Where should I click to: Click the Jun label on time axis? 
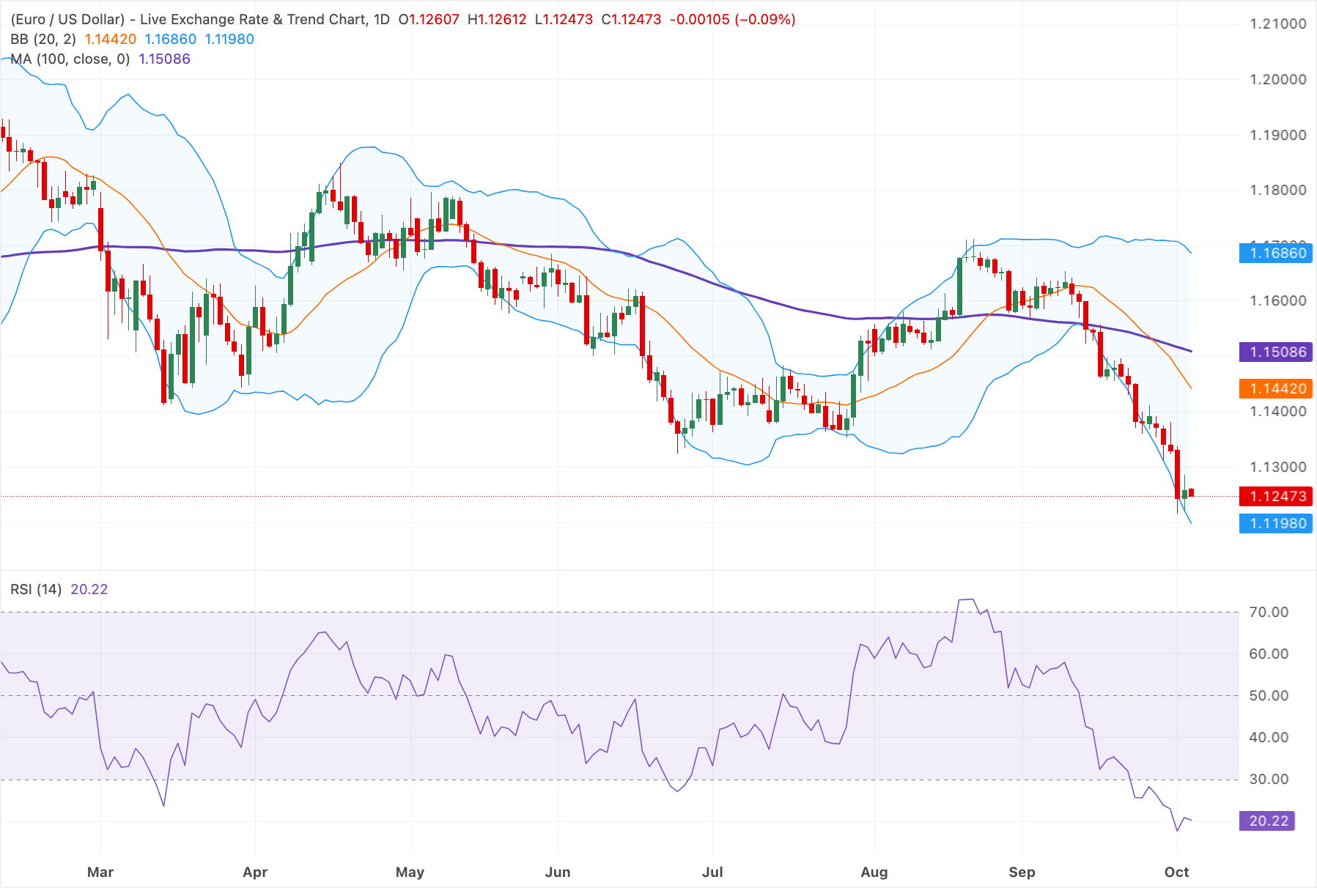tap(558, 873)
